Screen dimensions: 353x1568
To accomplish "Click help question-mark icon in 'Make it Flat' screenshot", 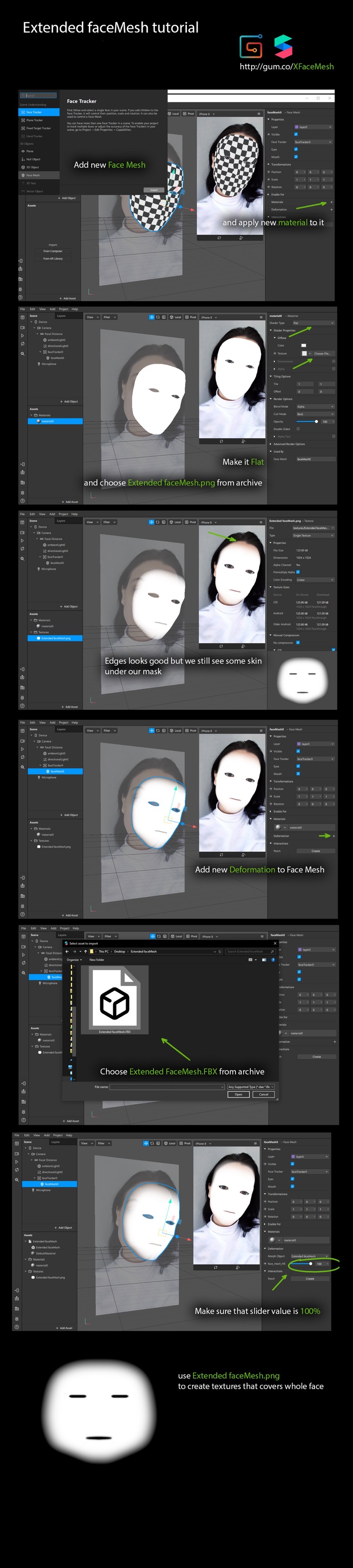I will coord(22,500).
